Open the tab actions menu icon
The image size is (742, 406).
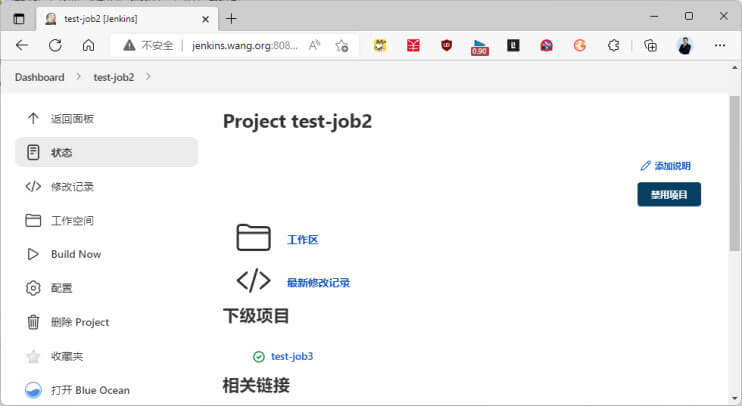click(19, 19)
